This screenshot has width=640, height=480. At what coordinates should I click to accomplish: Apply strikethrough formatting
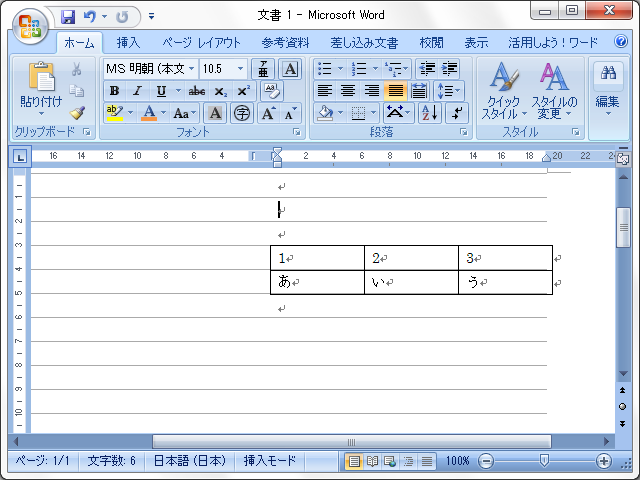click(197, 91)
